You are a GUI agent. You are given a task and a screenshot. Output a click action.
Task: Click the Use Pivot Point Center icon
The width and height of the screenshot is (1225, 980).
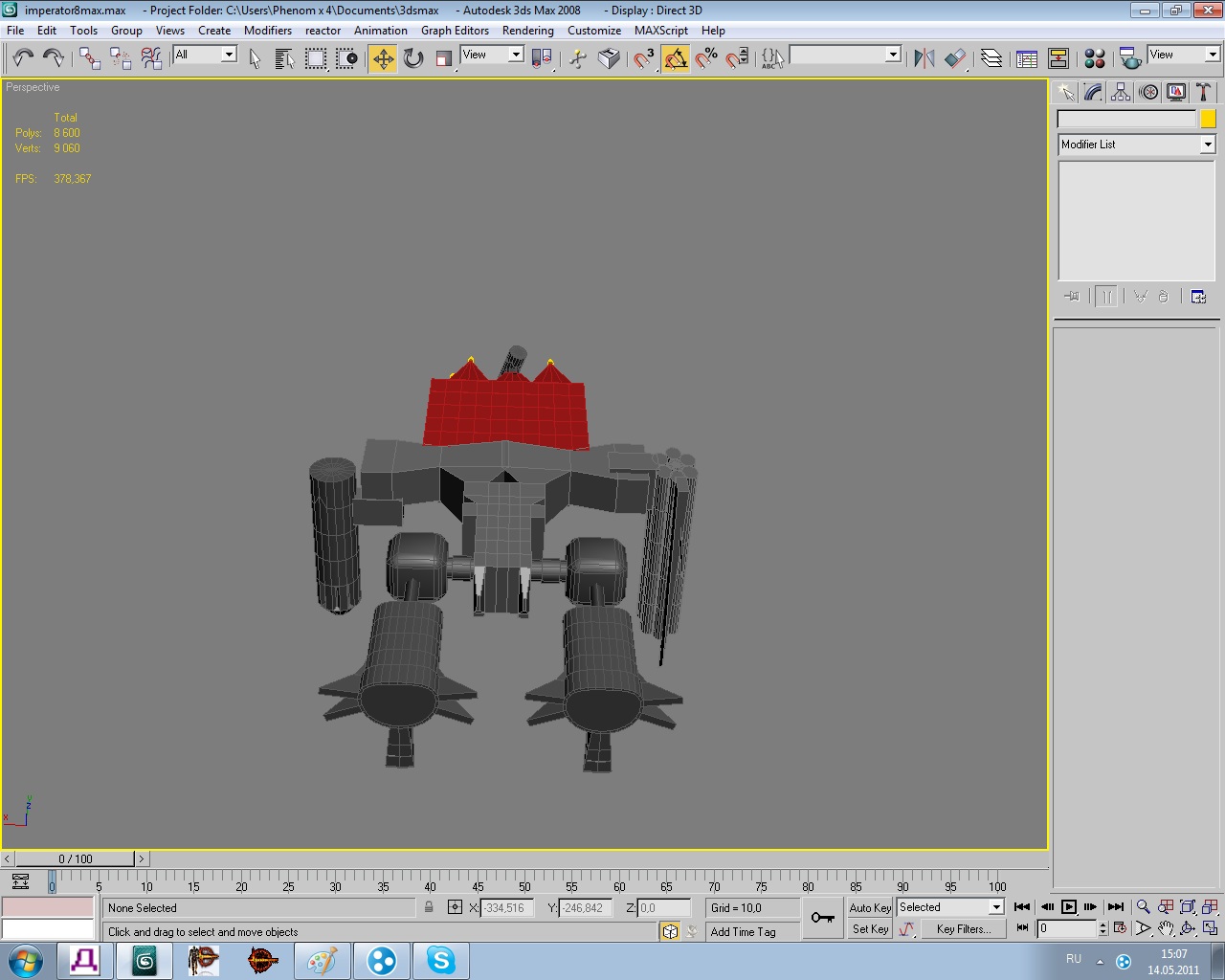click(x=542, y=58)
